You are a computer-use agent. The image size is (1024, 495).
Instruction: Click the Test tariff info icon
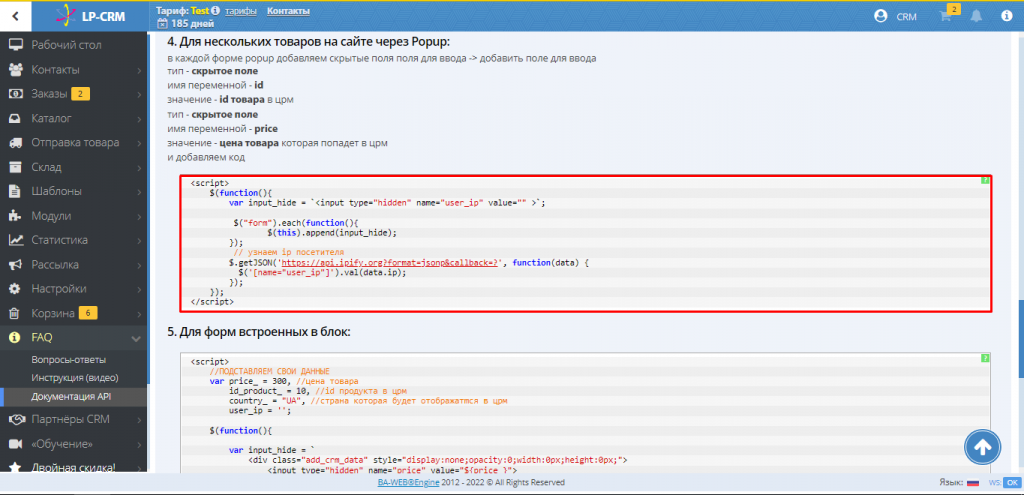216,11
